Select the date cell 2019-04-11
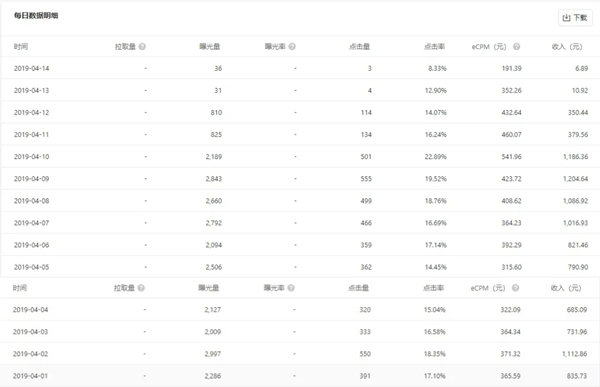The width and height of the screenshot is (600, 387). coord(31,135)
